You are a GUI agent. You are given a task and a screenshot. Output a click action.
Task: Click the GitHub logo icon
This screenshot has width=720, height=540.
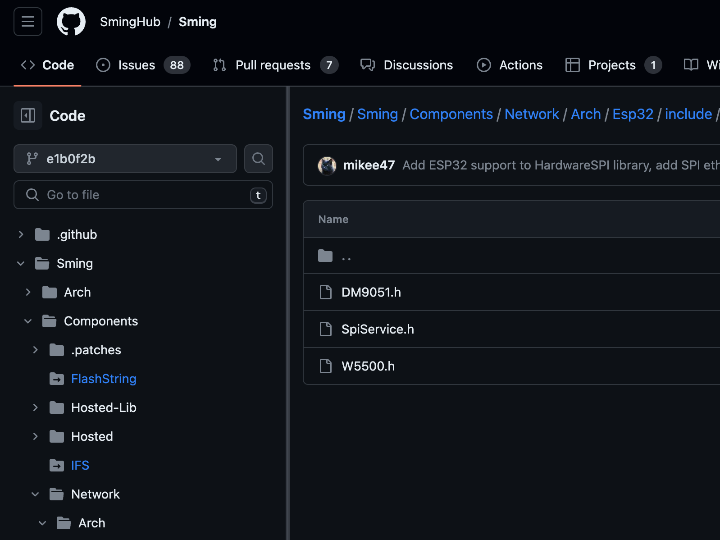(x=71, y=21)
